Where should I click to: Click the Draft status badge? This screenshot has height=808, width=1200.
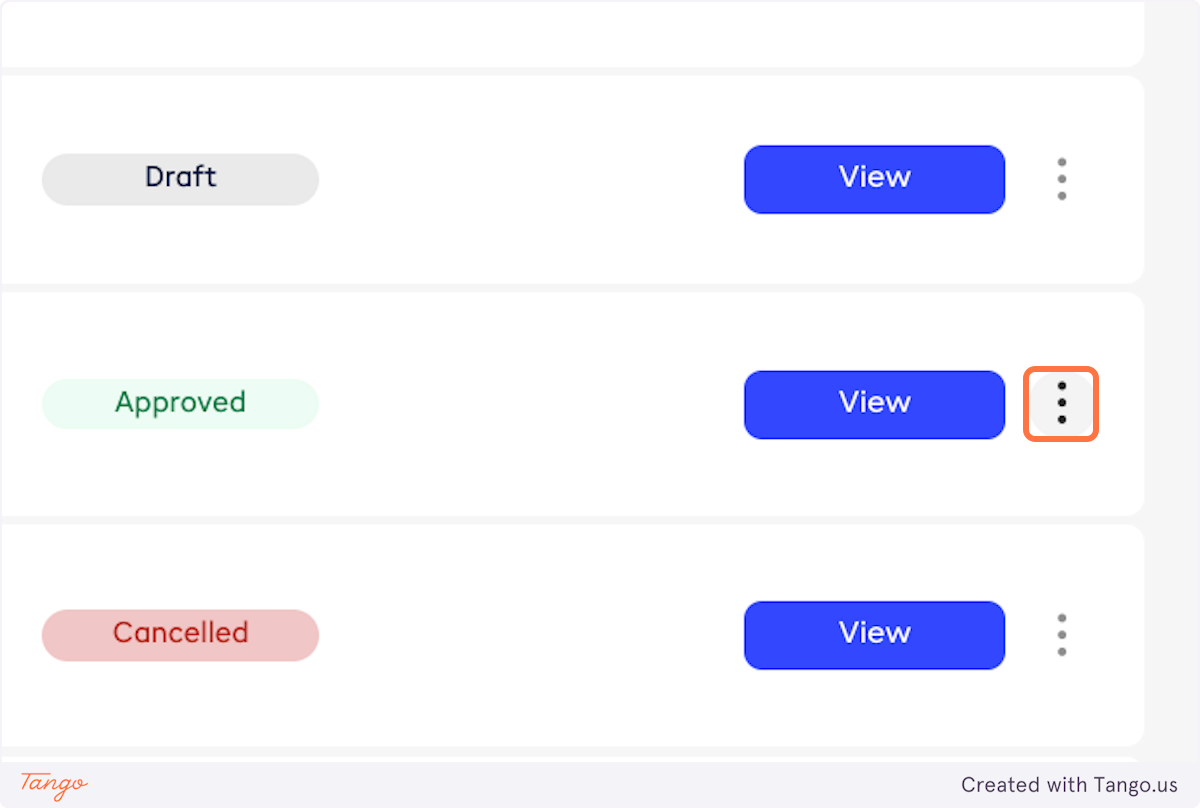click(x=180, y=179)
